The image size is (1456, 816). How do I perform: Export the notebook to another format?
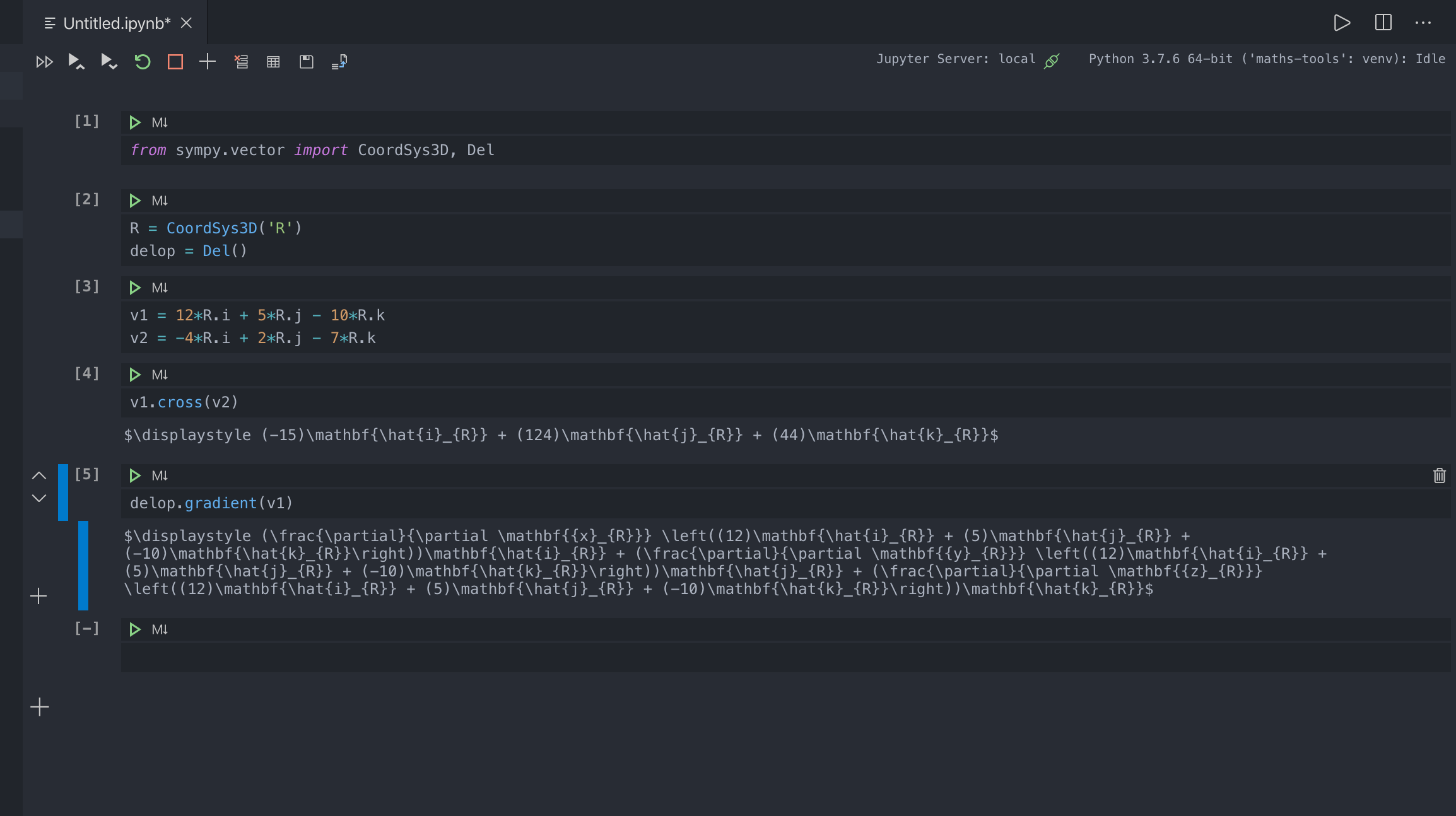[339, 61]
